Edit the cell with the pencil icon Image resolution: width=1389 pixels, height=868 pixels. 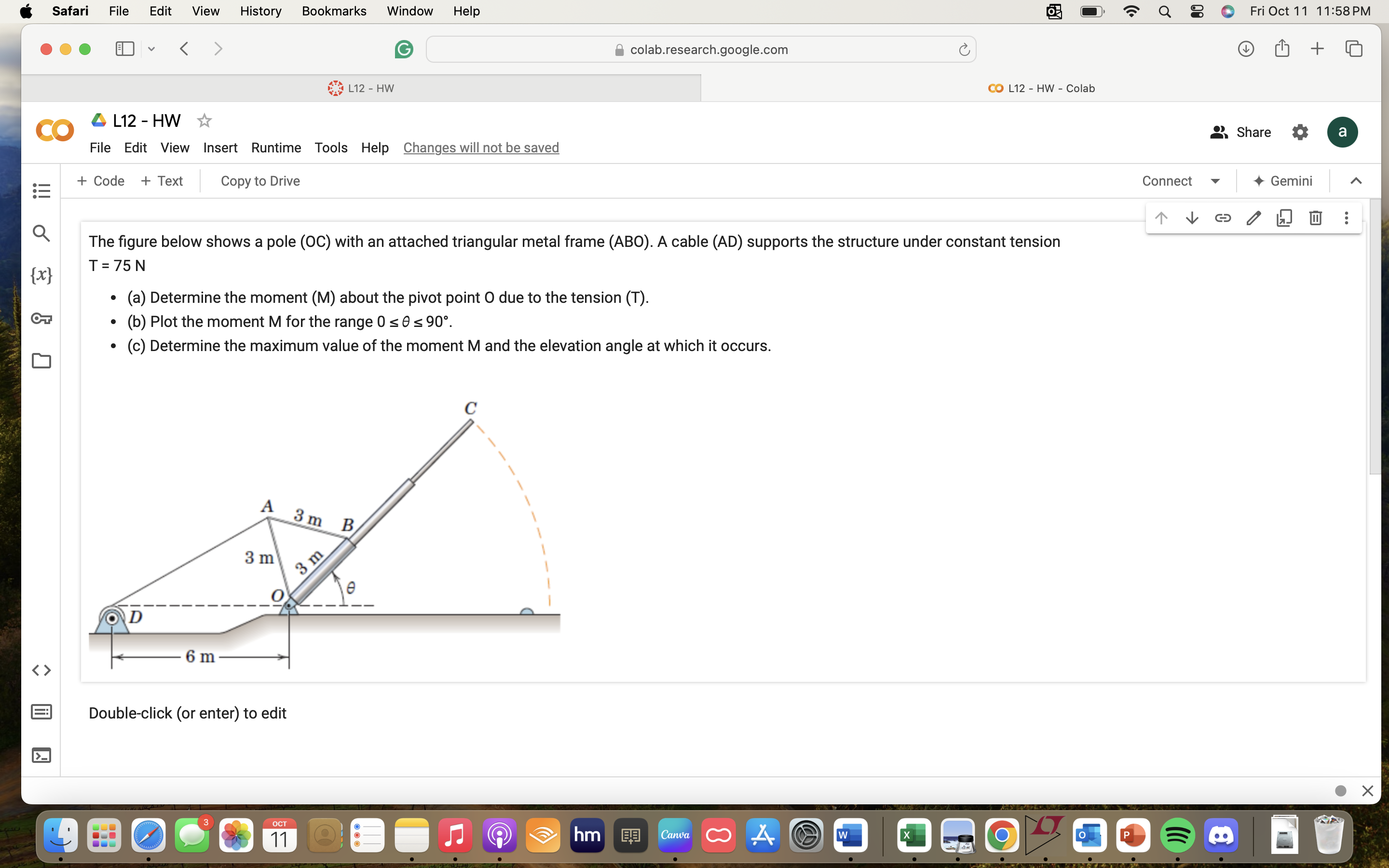pos(1253,218)
